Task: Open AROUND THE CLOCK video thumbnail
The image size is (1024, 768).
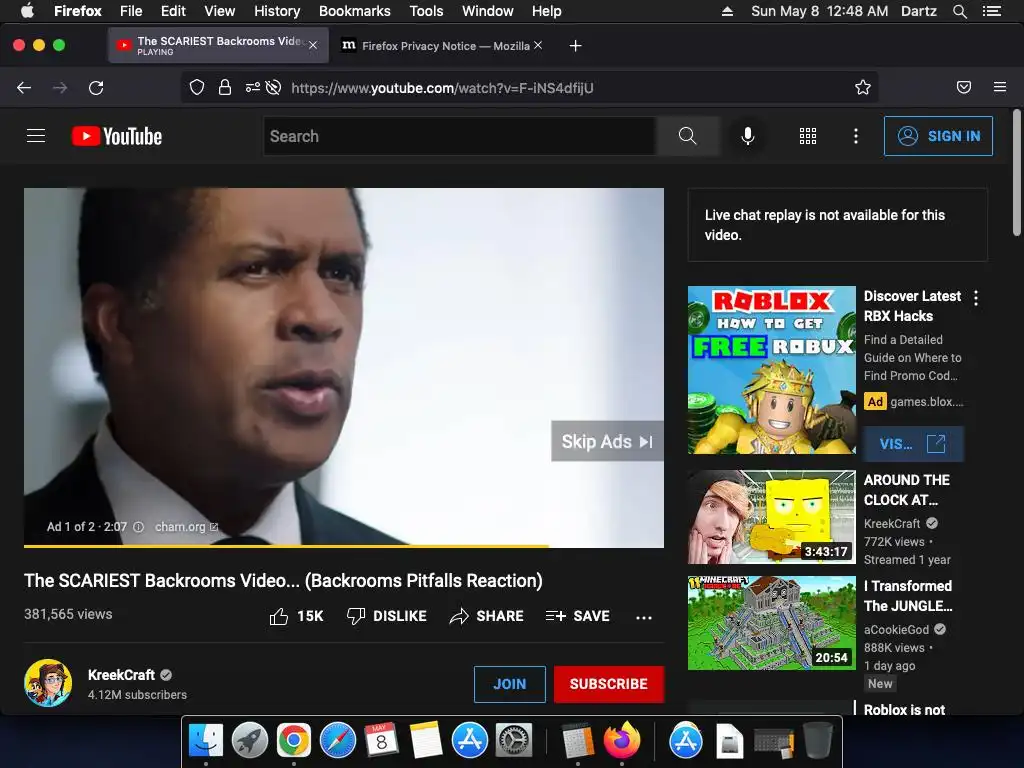Action: coord(771,517)
